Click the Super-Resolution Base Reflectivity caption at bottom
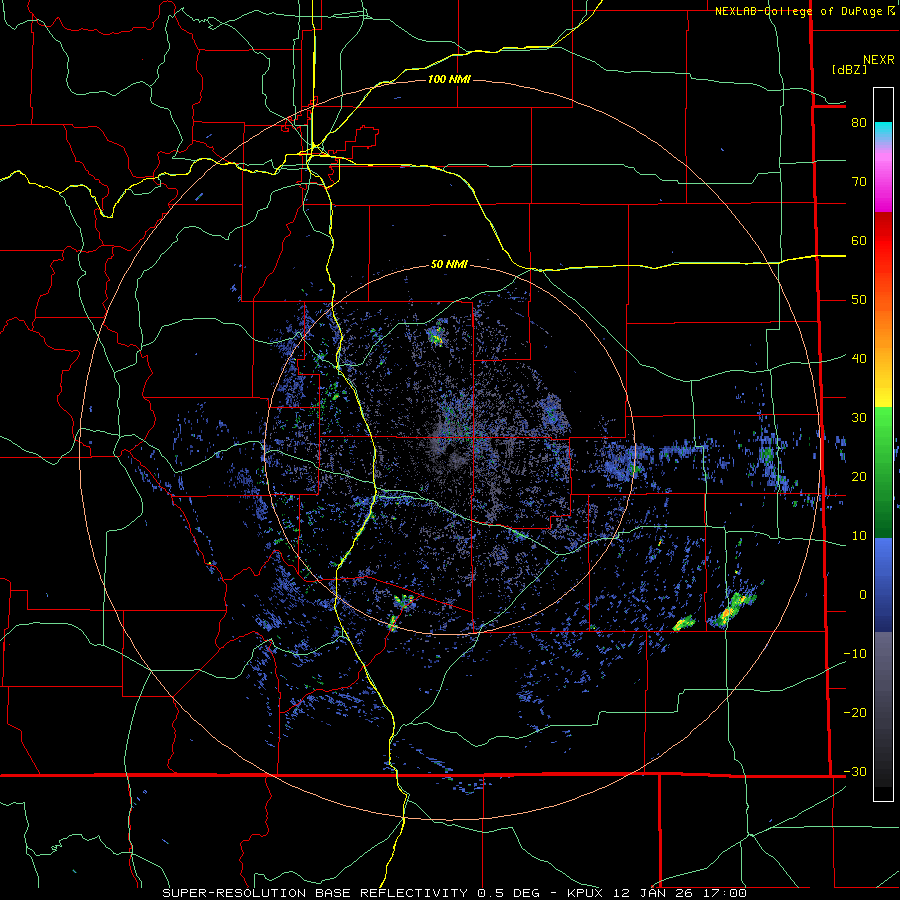900x900 pixels. pos(454,893)
